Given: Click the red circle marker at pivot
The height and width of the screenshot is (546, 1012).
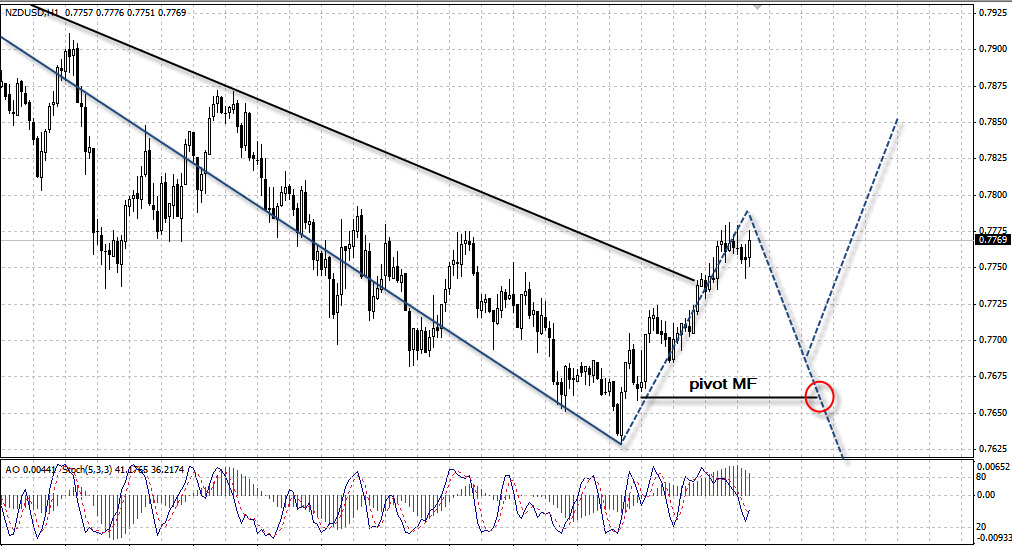Looking at the screenshot, I should point(819,395).
